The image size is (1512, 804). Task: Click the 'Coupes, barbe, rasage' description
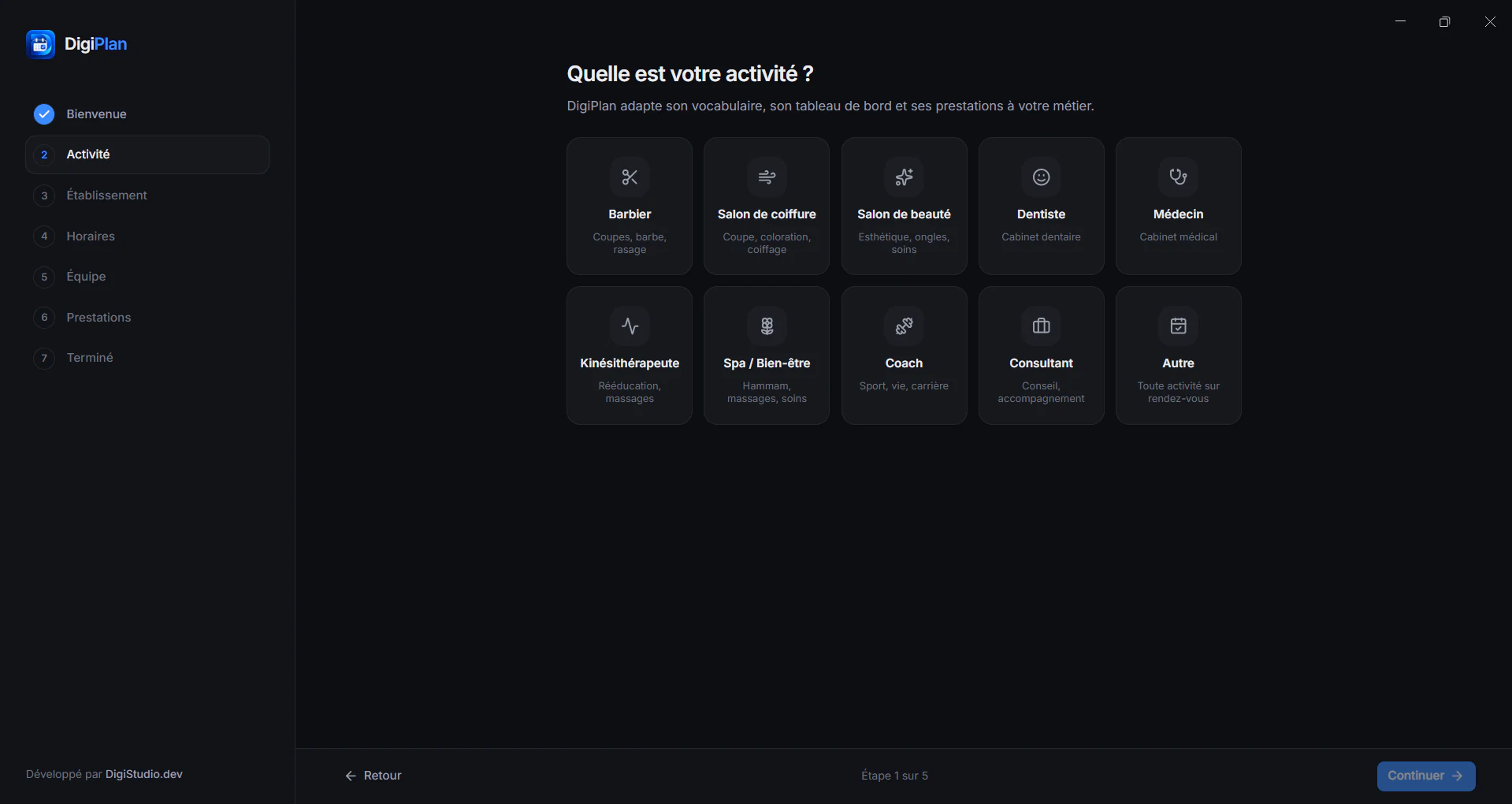(x=630, y=244)
